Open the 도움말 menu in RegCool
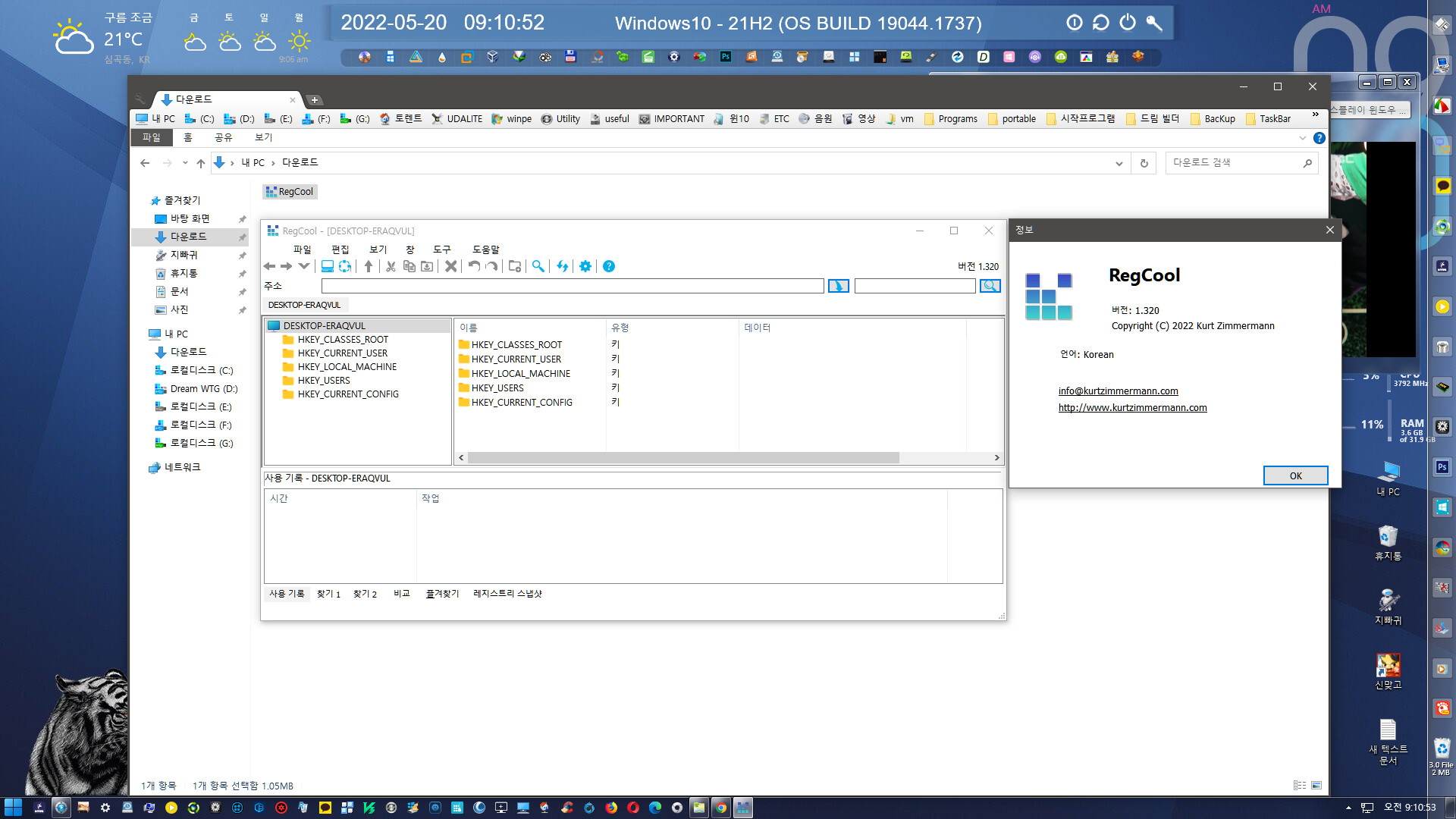 point(486,249)
